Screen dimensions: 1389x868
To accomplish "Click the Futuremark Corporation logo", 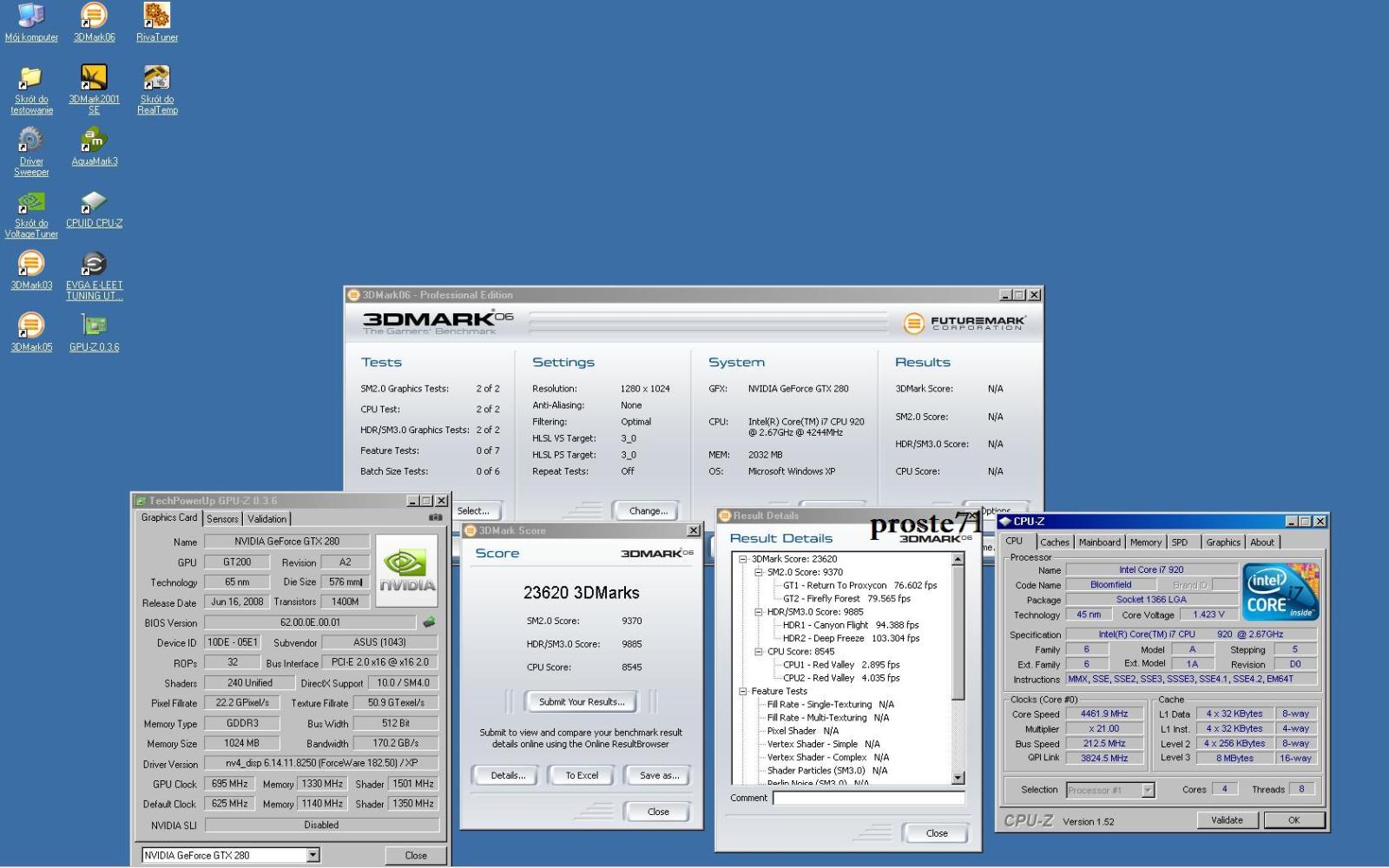I will 964,323.
